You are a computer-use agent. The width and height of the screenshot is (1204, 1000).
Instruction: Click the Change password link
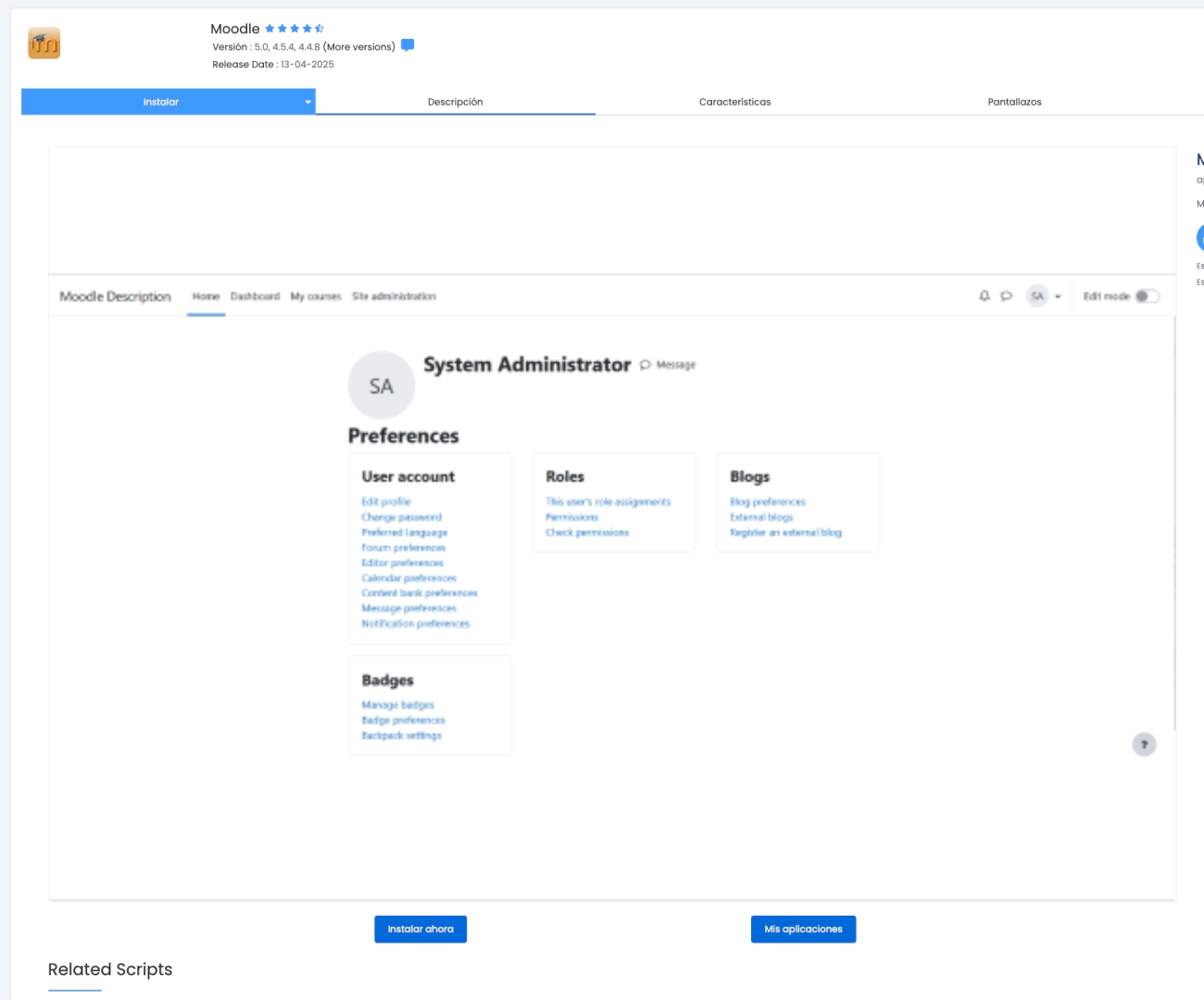click(402, 518)
